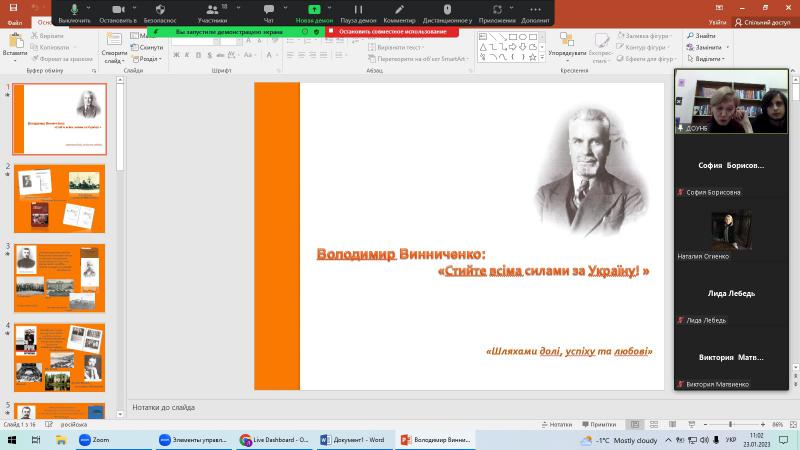Screen dimensions: 800x450
Task: Open Zoom Apps button
Action: 497,13
